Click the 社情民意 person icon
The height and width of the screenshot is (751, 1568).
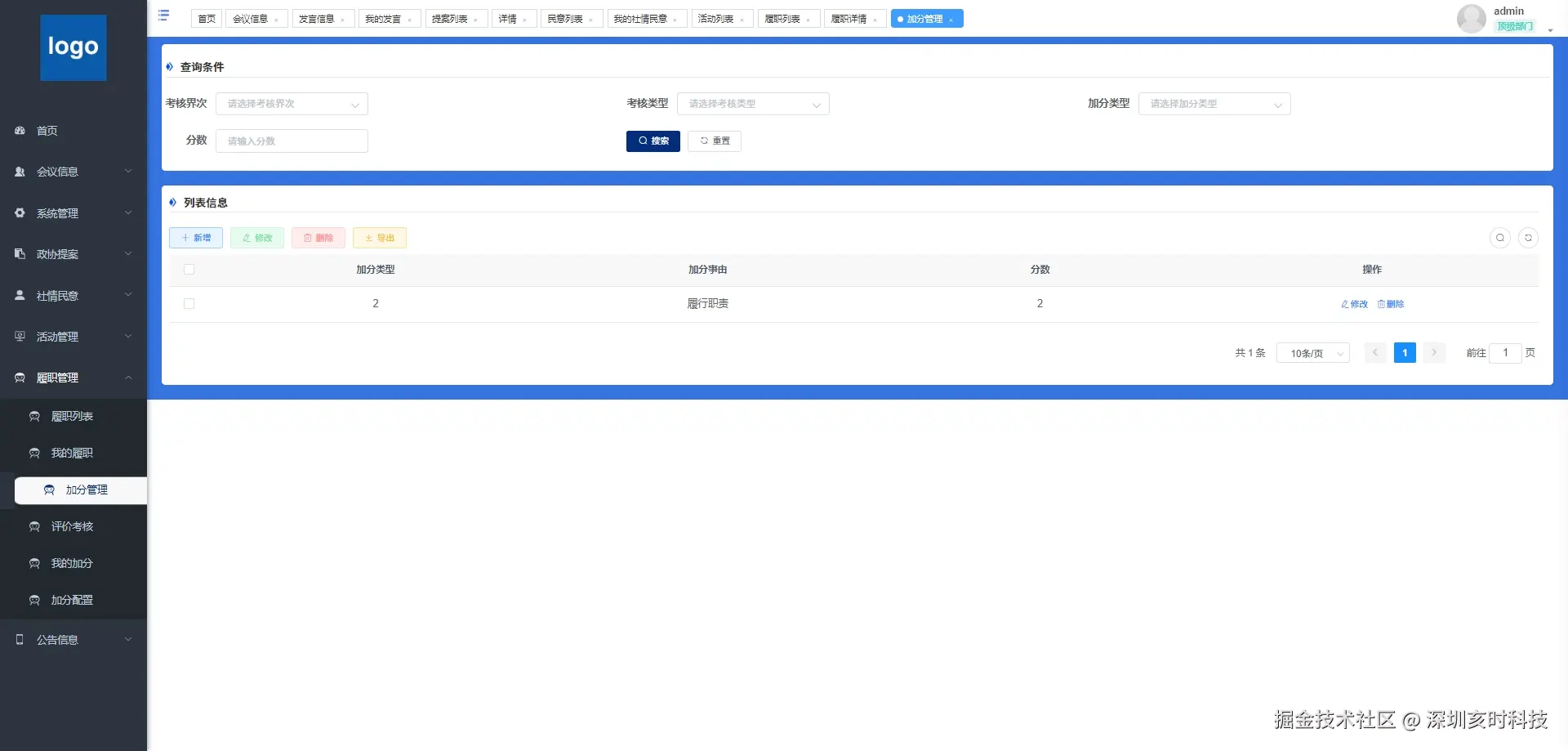click(20, 296)
